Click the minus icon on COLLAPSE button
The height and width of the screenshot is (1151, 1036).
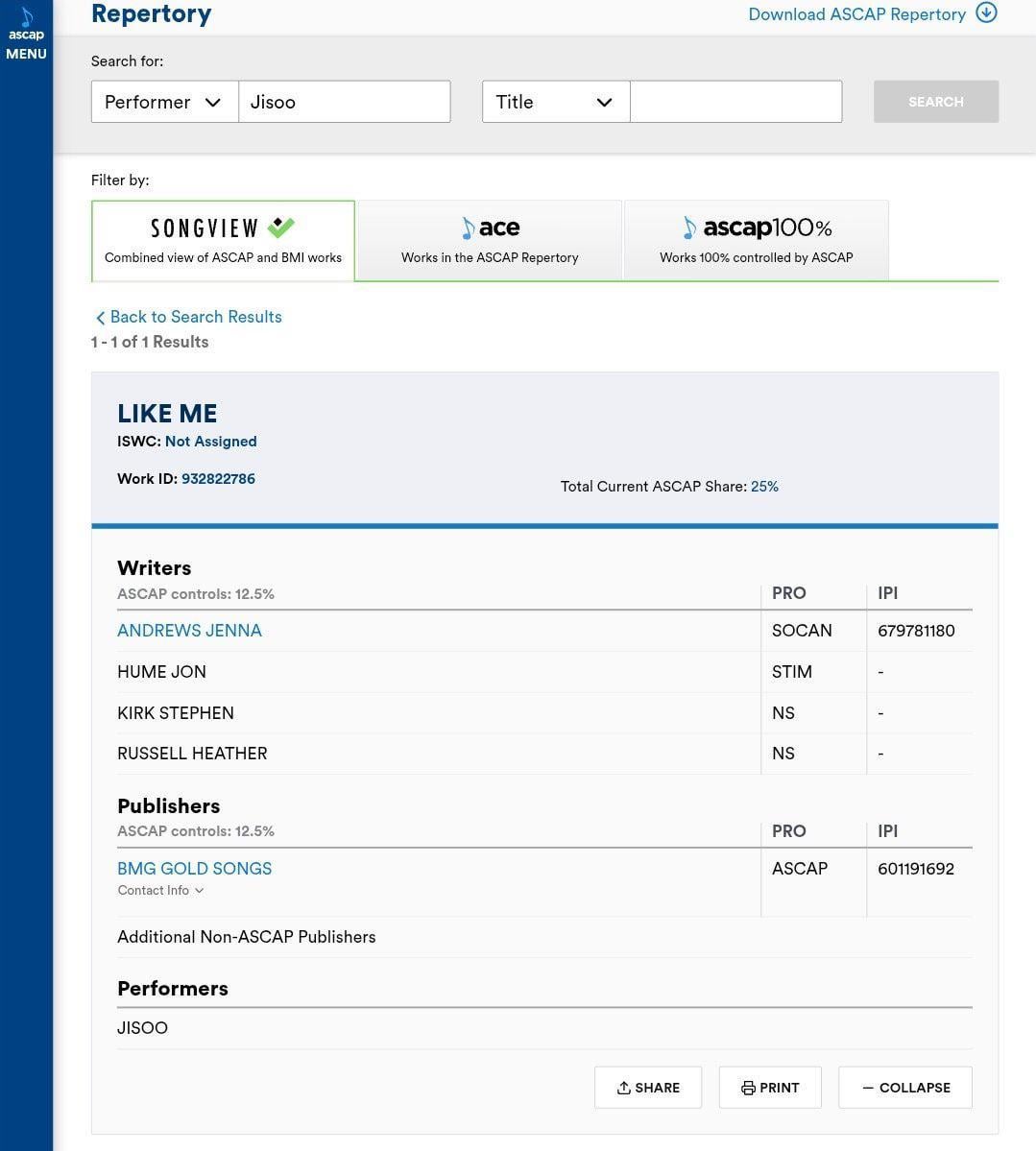coord(869,1088)
